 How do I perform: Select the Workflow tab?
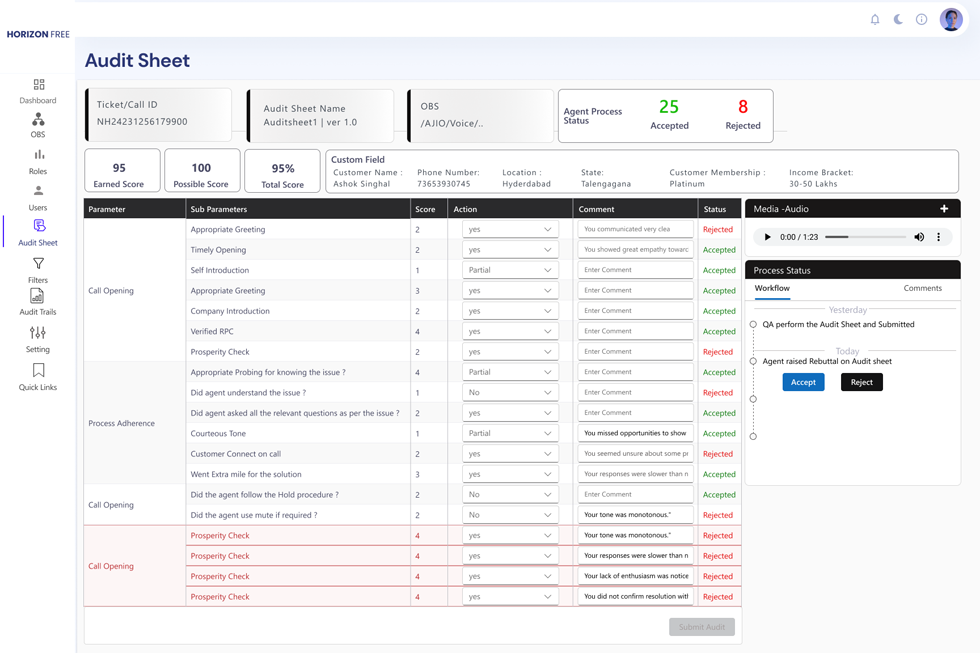click(772, 288)
